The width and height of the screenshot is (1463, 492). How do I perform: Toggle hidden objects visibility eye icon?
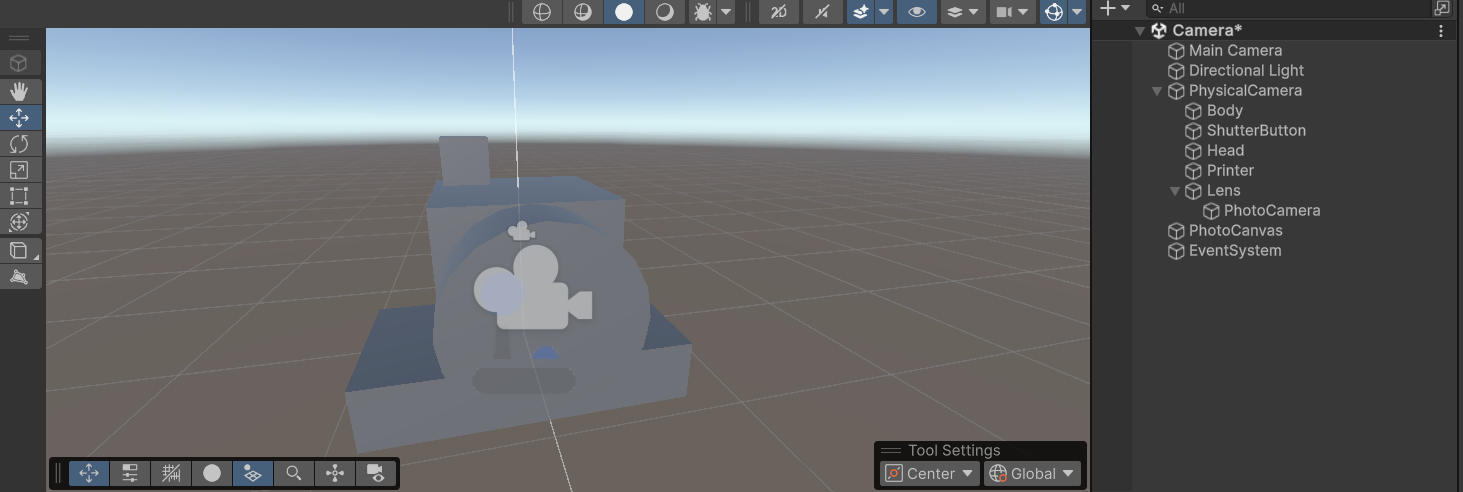pyautogui.click(x=917, y=12)
